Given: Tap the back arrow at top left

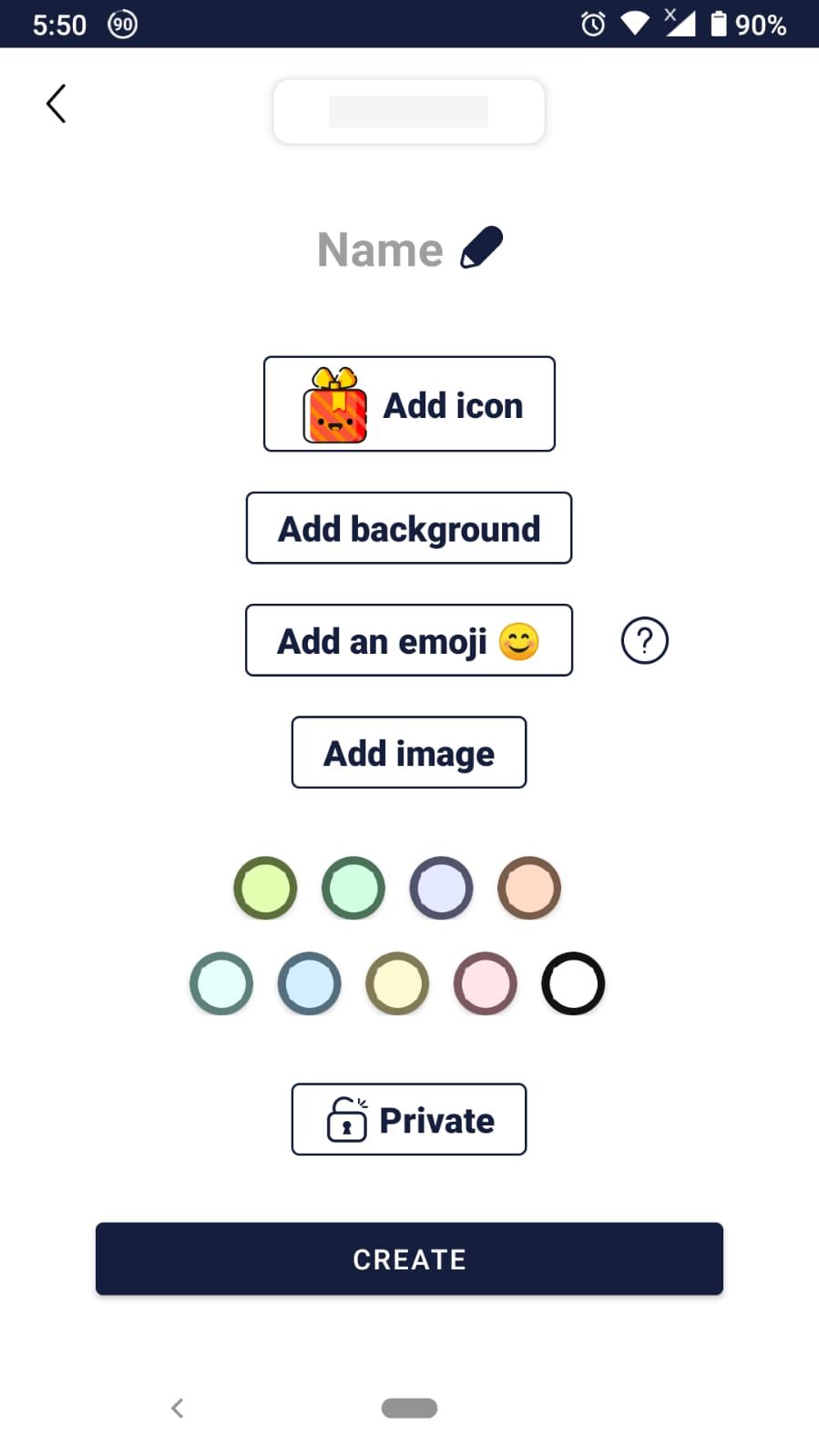Looking at the screenshot, I should pyautogui.click(x=56, y=104).
